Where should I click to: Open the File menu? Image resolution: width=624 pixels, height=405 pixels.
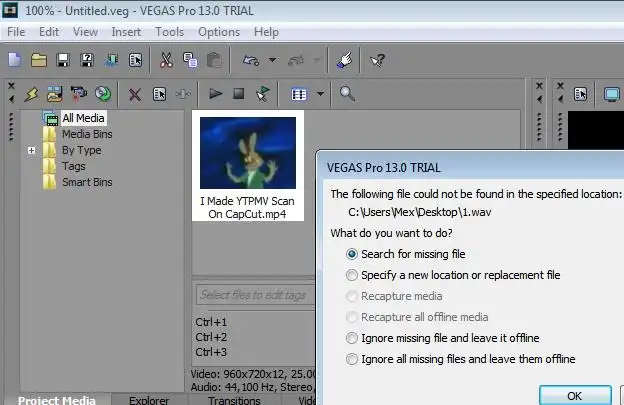click(16, 32)
